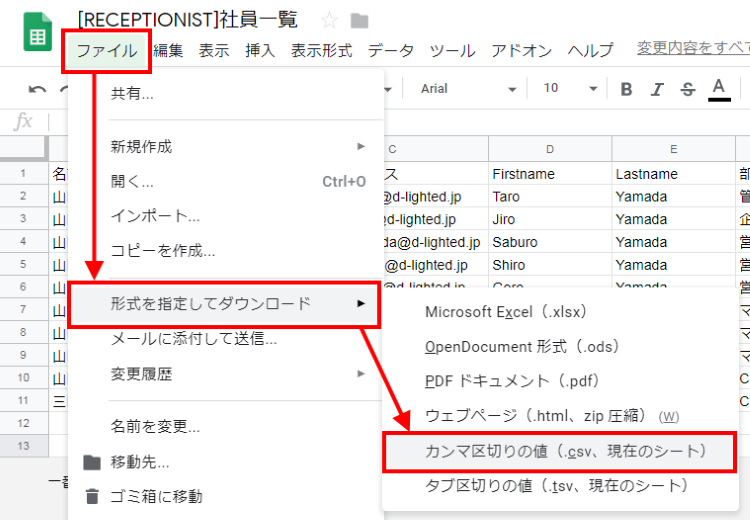Click the 変更内容をすべて link
The height and width of the screenshot is (520, 750).
pyautogui.click(x=693, y=48)
